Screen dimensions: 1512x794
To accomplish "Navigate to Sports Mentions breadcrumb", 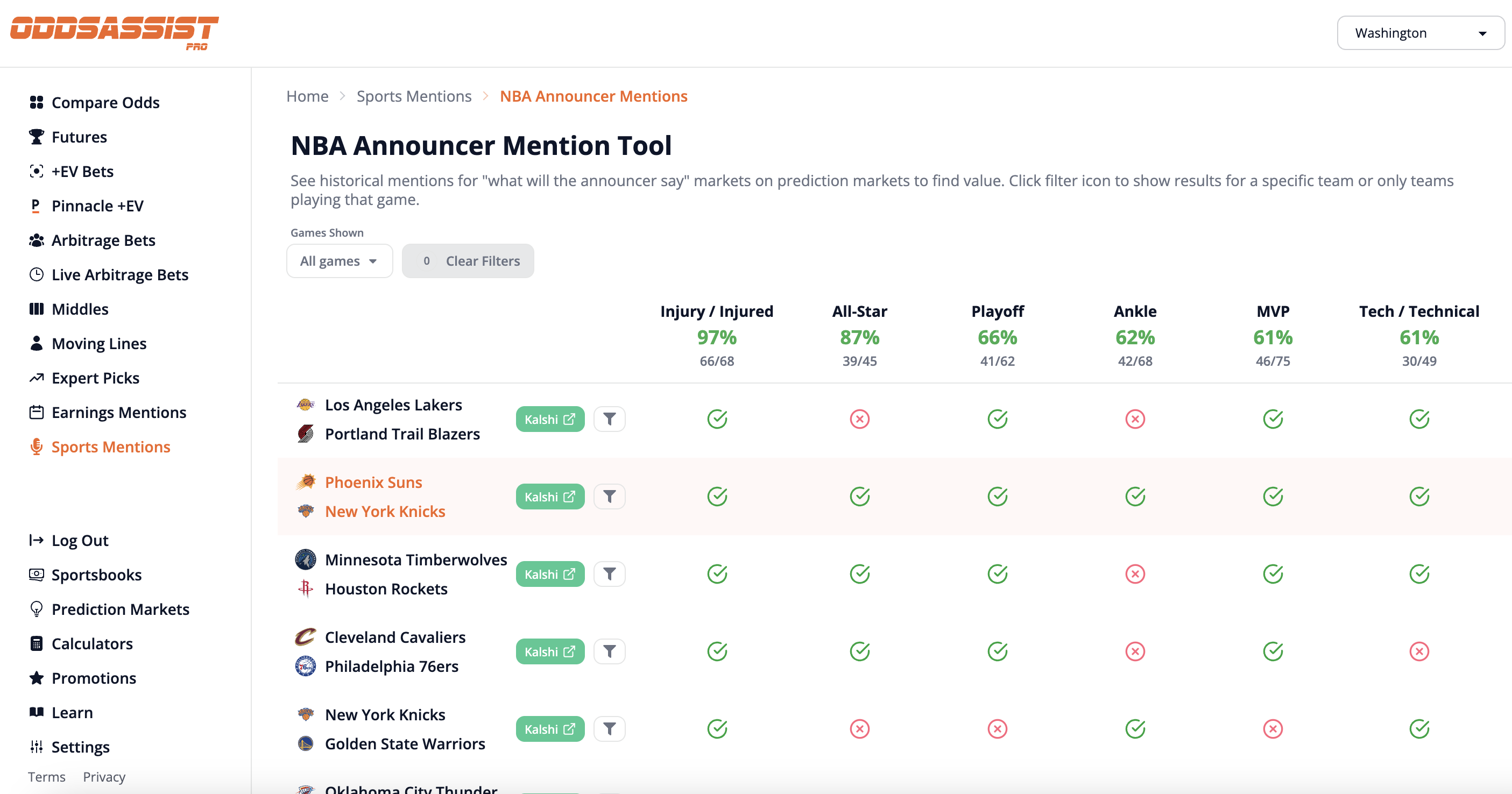I will (x=414, y=96).
